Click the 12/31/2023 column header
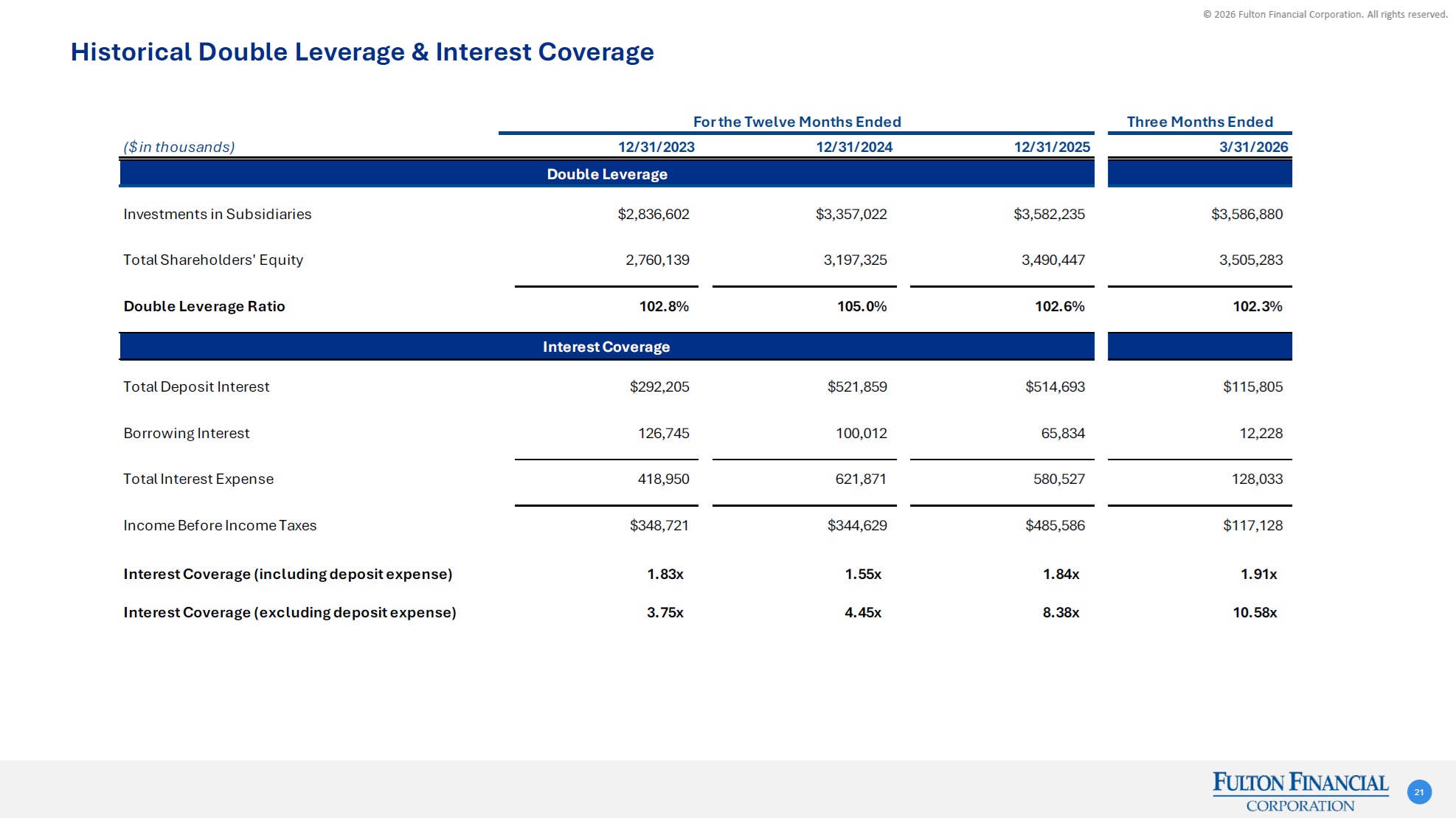The image size is (1456, 818). (x=656, y=147)
